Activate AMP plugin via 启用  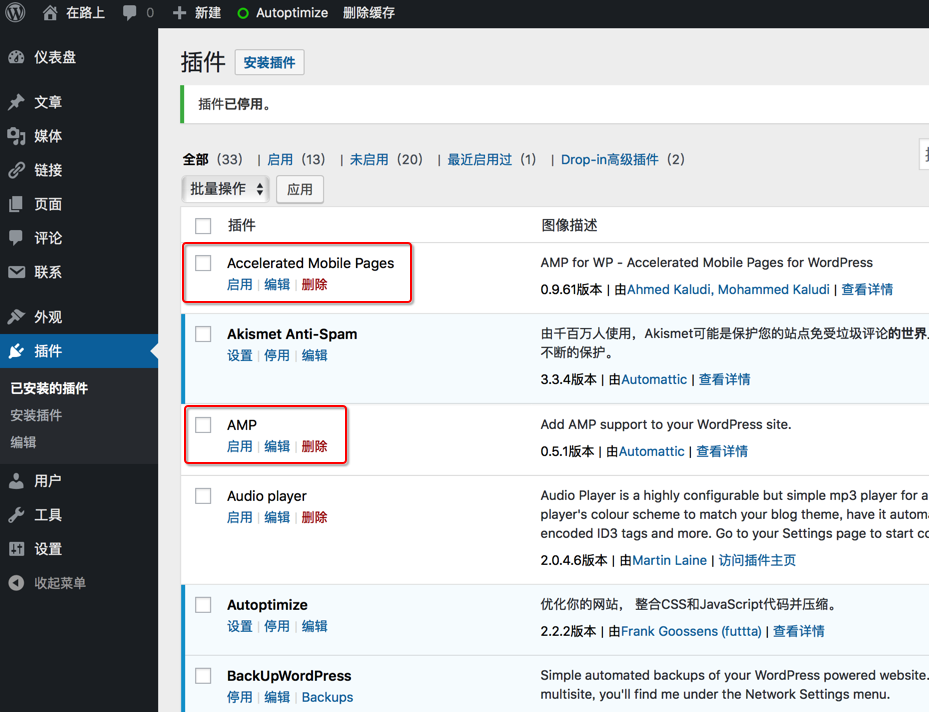240,446
